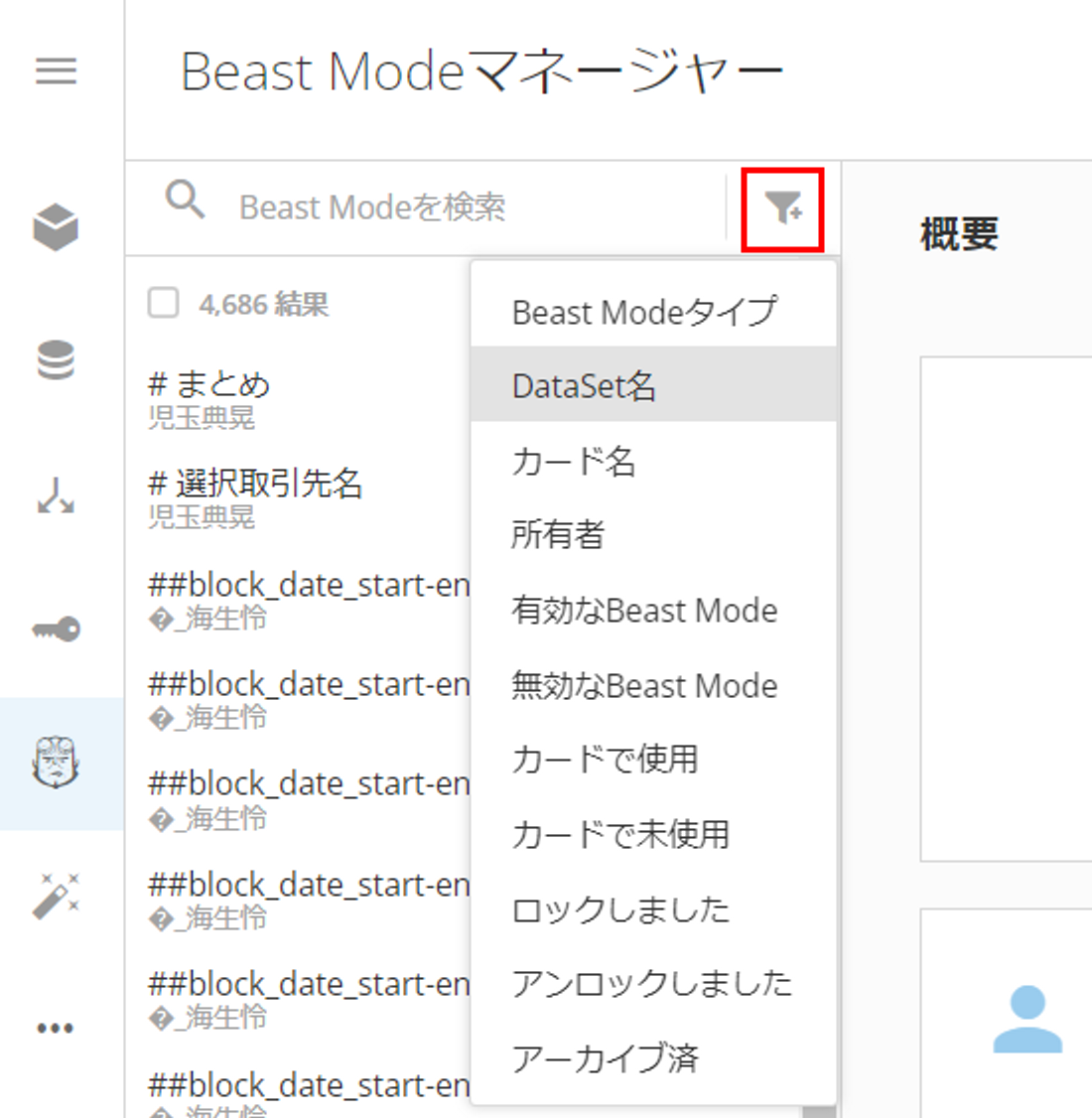This screenshot has height=1118, width=1092.
Task: Choose アンロックしました filter option
Action: click(653, 983)
